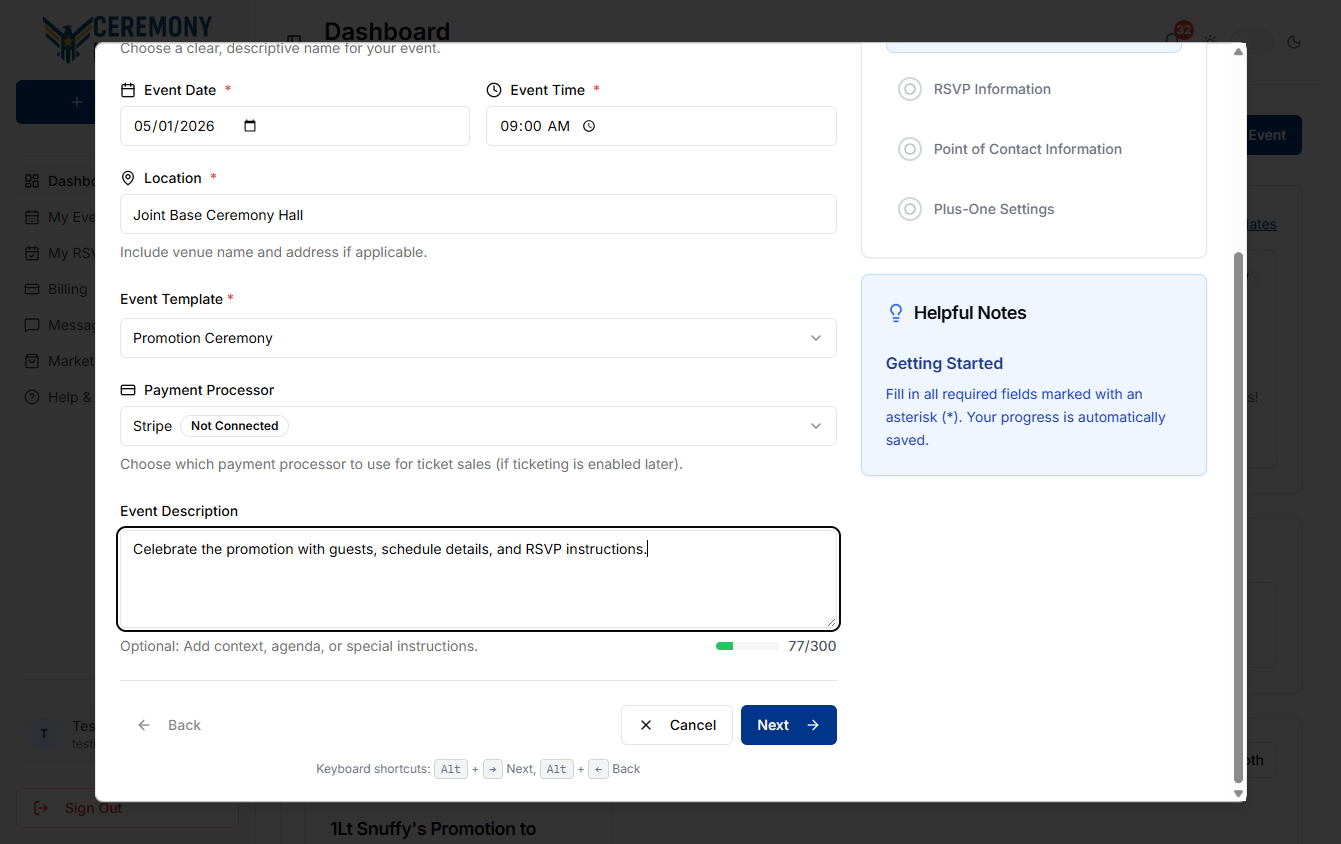
Task: Click the Event Time label clock icon
Action: (x=494, y=90)
